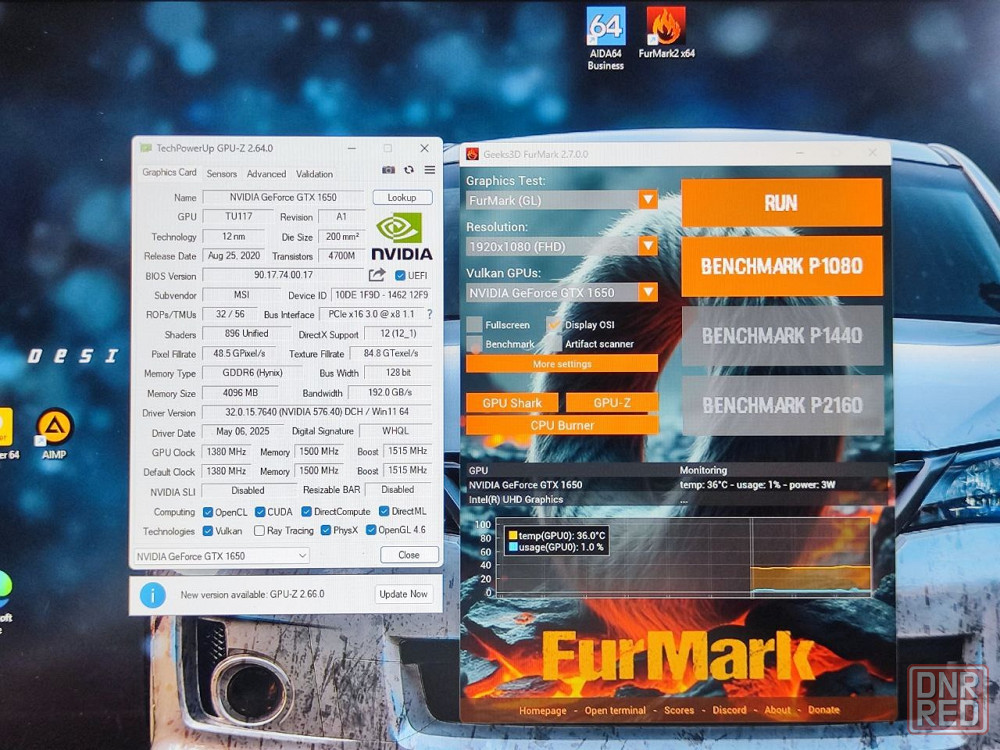Viewport: 1000px width, 750px height.
Task: Start BENCHMARK P1080
Action: click(782, 266)
